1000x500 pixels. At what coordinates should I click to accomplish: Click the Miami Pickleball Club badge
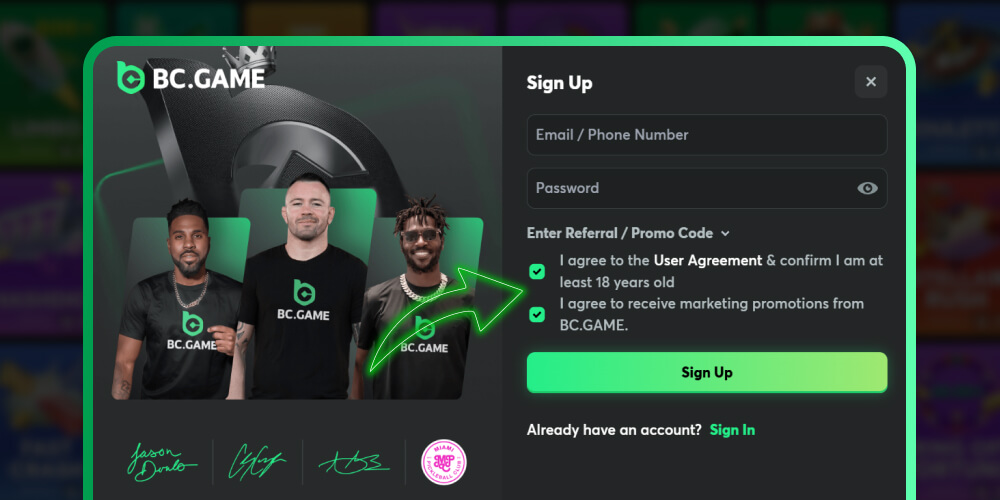443,462
